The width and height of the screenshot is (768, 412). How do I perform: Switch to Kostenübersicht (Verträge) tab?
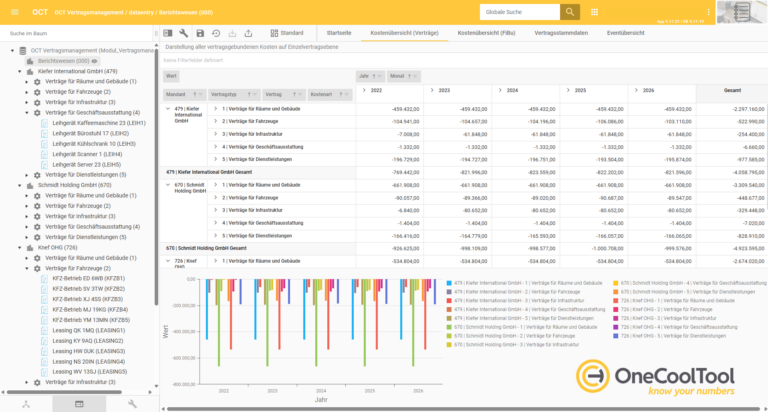click(x=405, y=33)
